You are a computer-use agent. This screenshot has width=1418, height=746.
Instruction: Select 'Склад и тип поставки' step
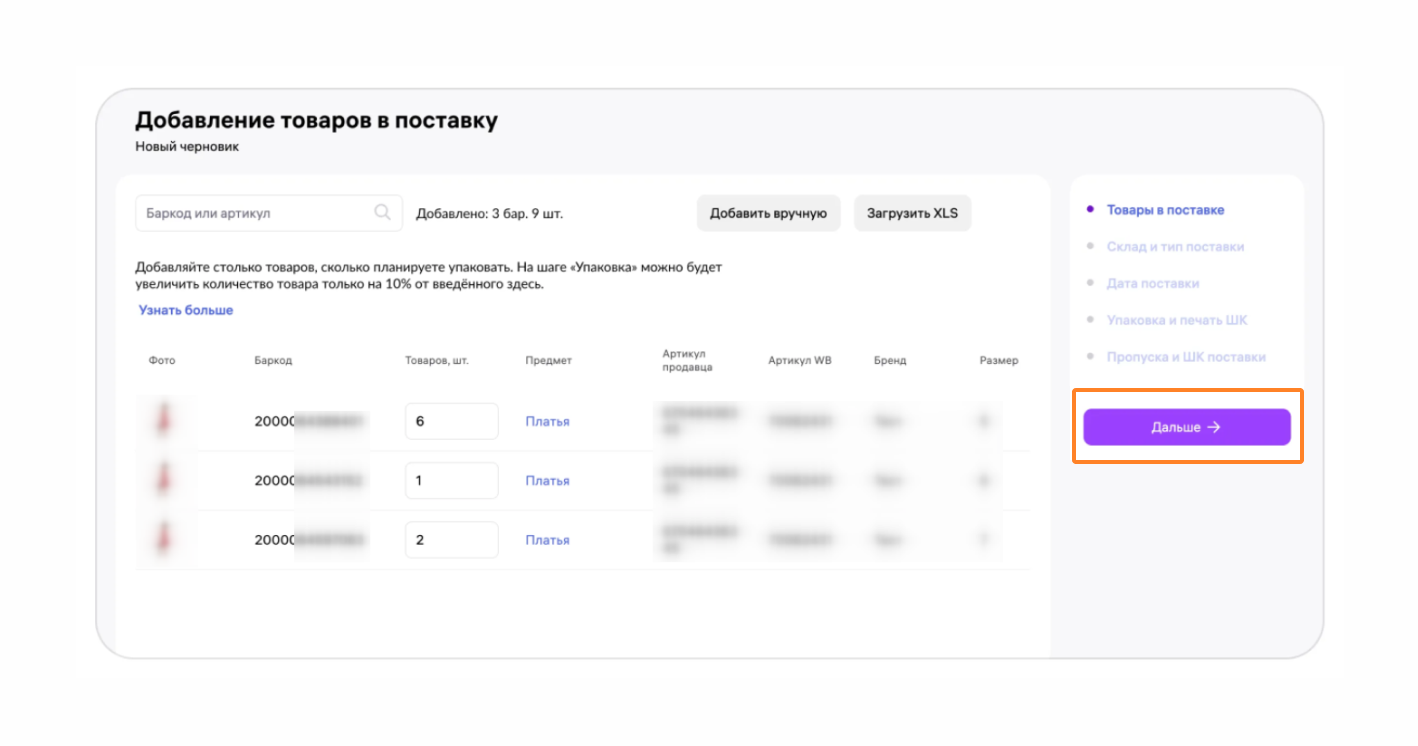1175,247
